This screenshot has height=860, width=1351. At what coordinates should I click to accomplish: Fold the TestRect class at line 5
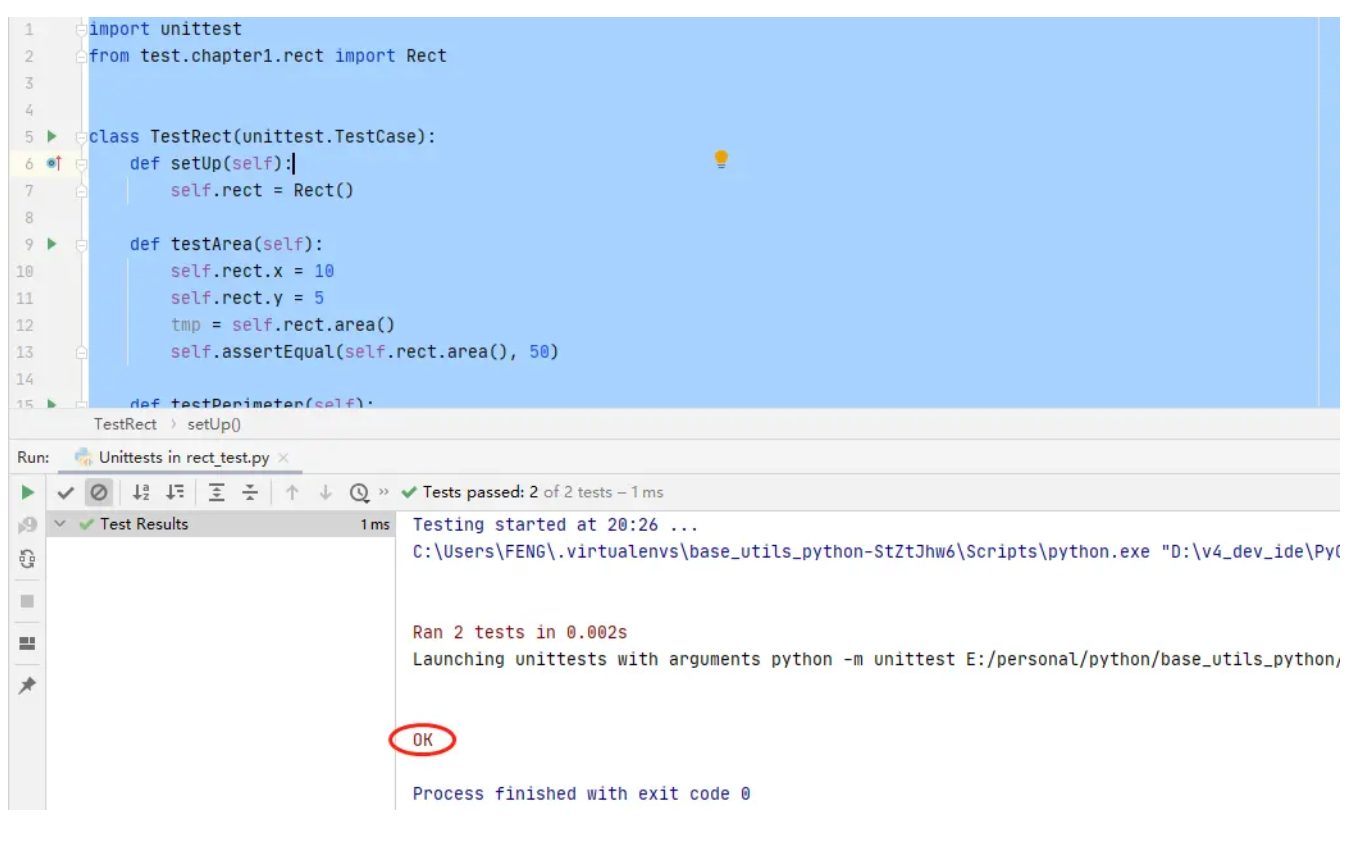(x=82, y=136)
